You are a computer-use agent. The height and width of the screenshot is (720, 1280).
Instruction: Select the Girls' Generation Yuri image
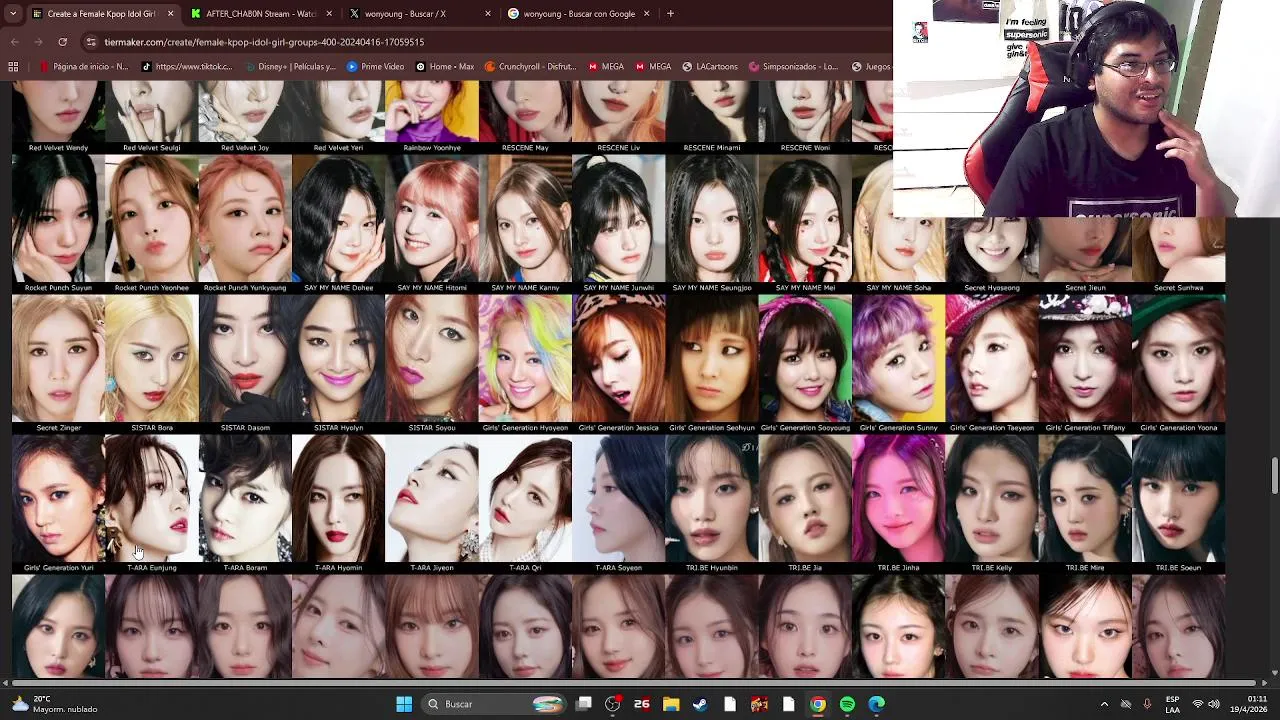pyautogui.click(x=58, y=498)
